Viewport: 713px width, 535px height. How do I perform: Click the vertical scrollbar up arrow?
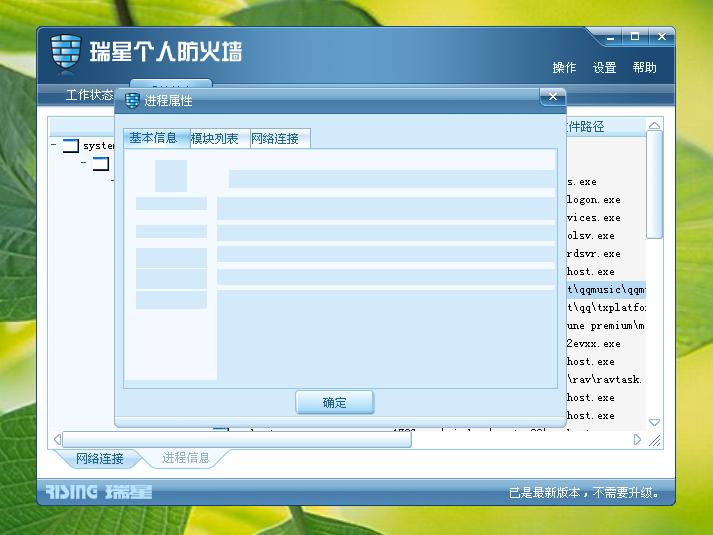[654, 125]
